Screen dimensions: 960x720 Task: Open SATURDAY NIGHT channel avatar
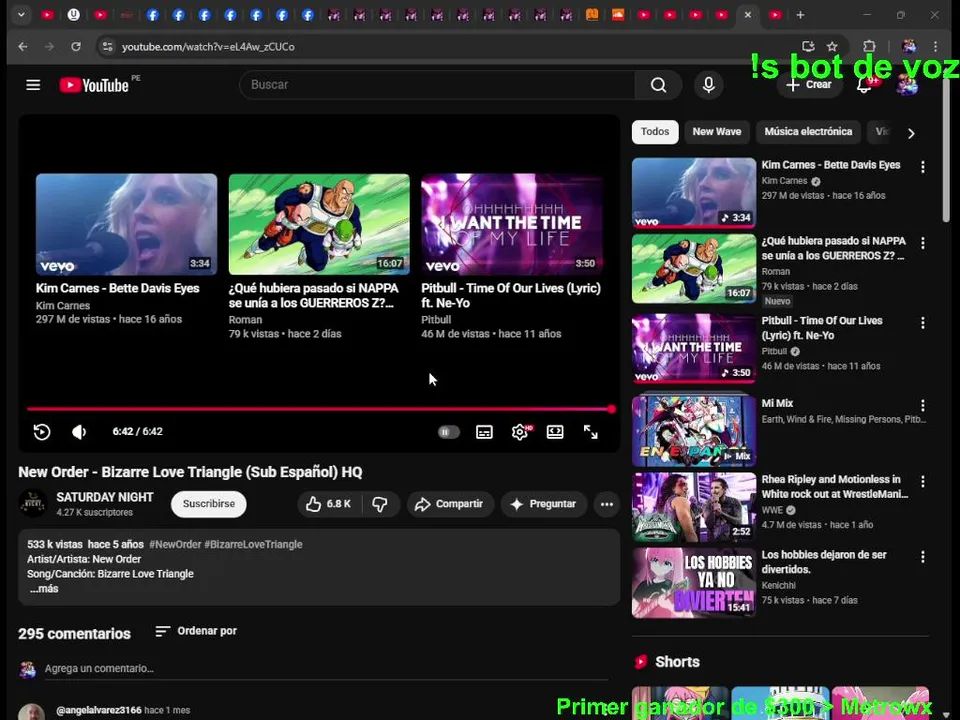click(x=32, y=504)
